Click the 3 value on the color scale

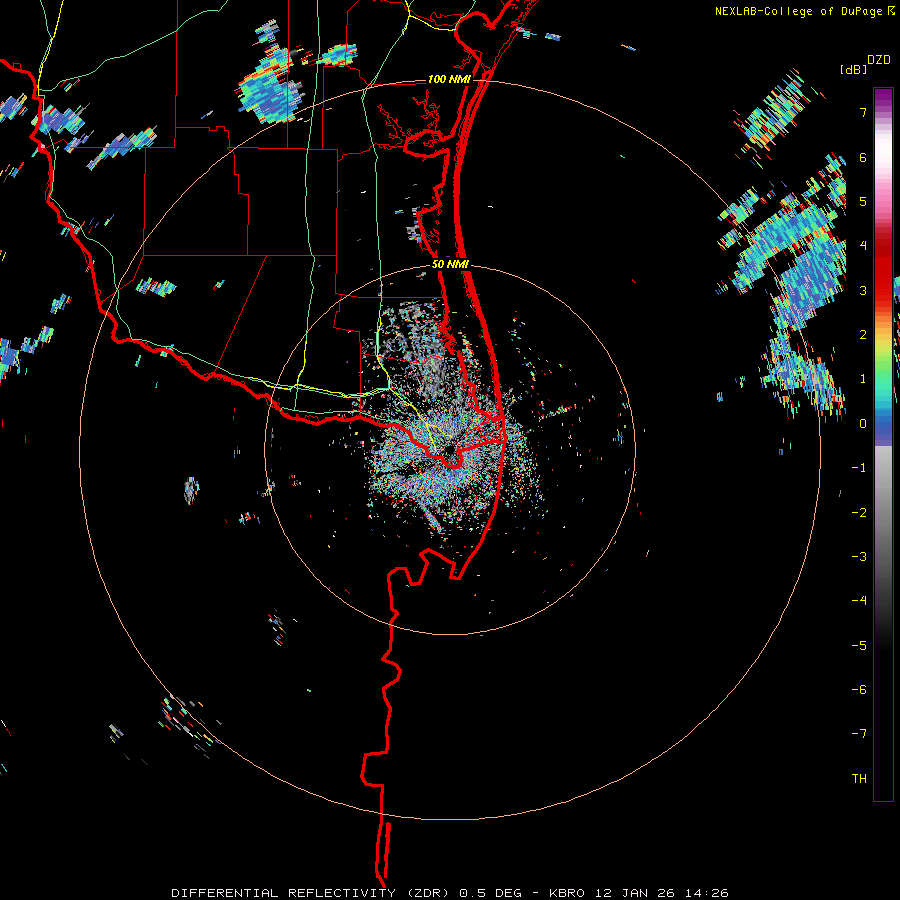pos(863,290)
